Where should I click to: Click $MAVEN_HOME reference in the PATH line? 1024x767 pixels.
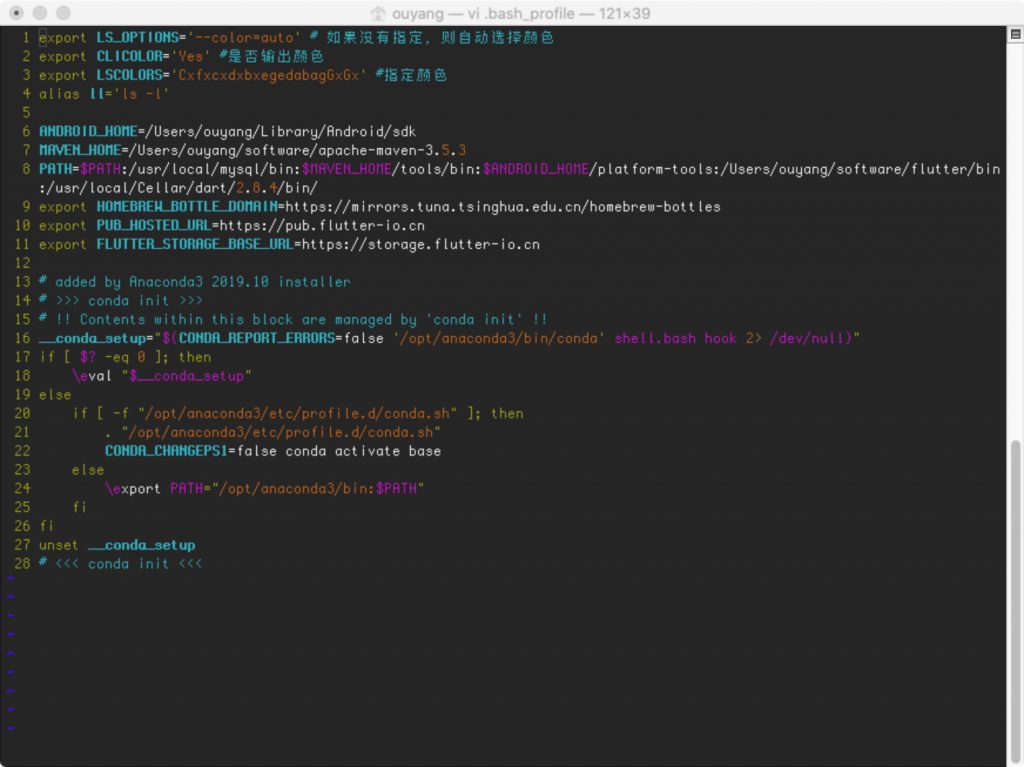coord(347,169)
